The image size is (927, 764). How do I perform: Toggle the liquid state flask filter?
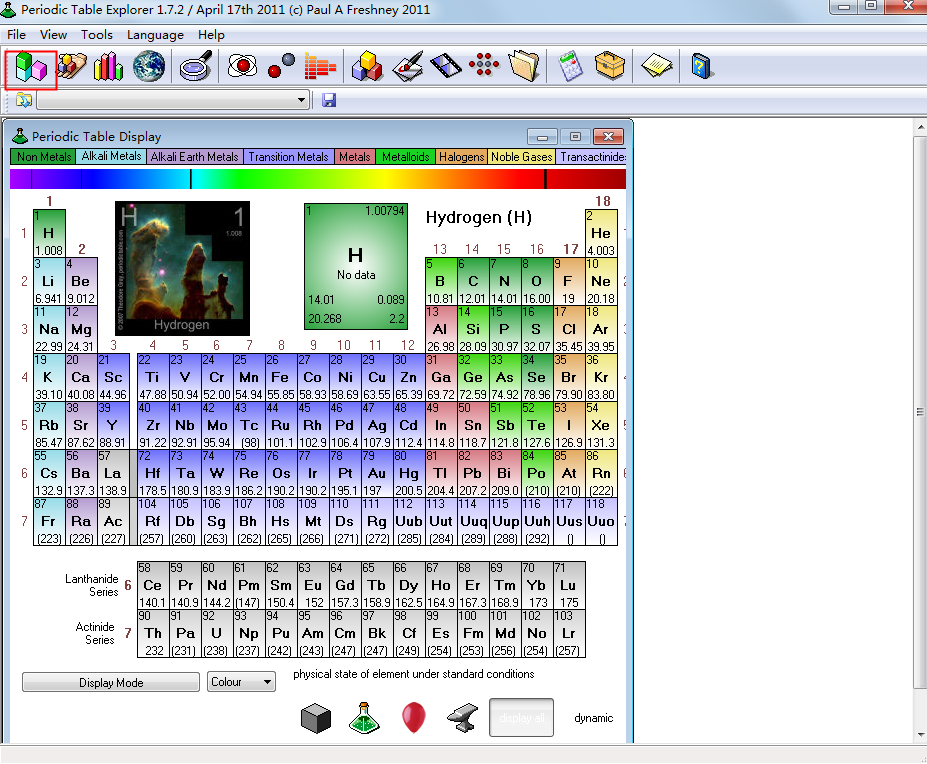(365, 718)
